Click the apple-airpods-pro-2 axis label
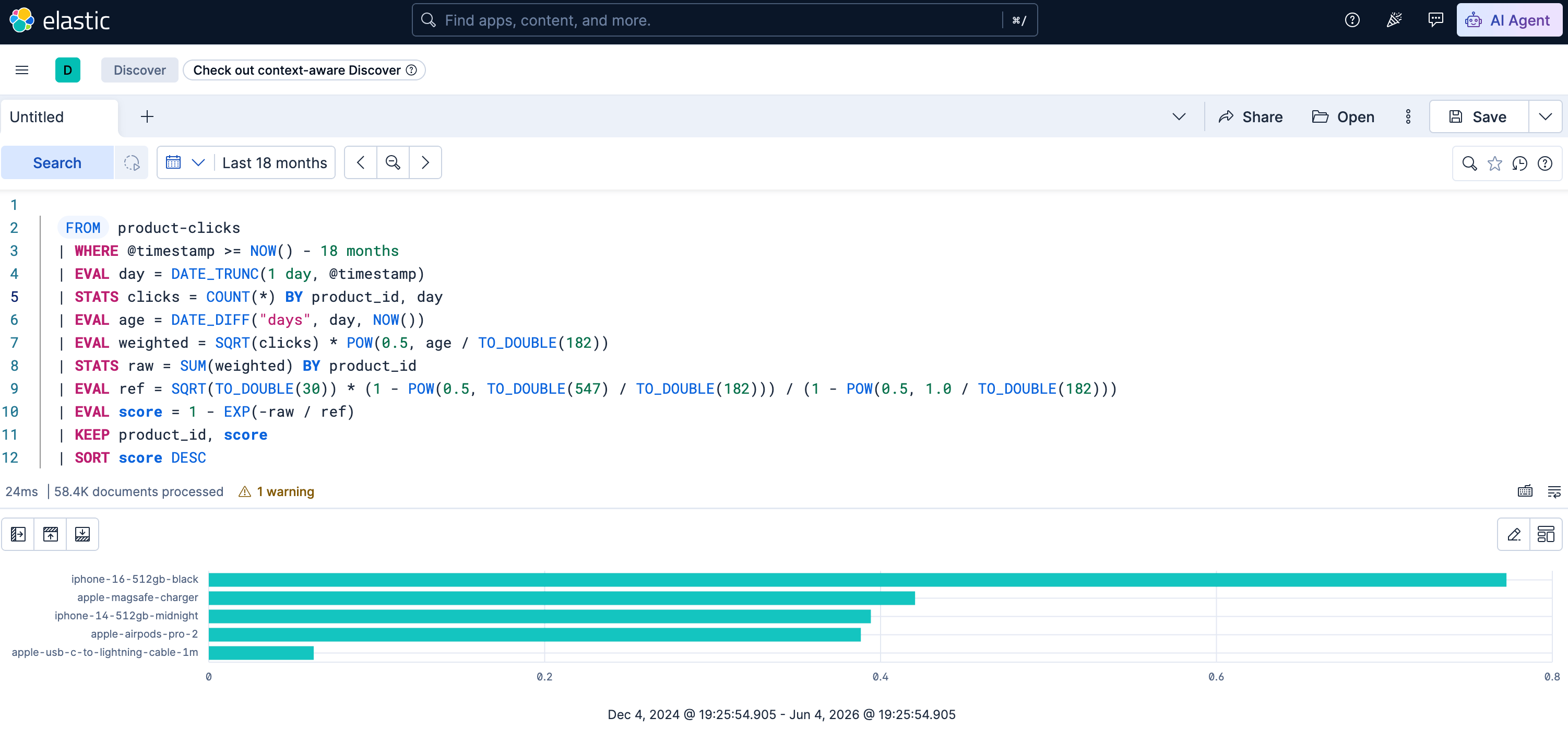The height and width of the screenshot is (729, 1568). [144, 634]
